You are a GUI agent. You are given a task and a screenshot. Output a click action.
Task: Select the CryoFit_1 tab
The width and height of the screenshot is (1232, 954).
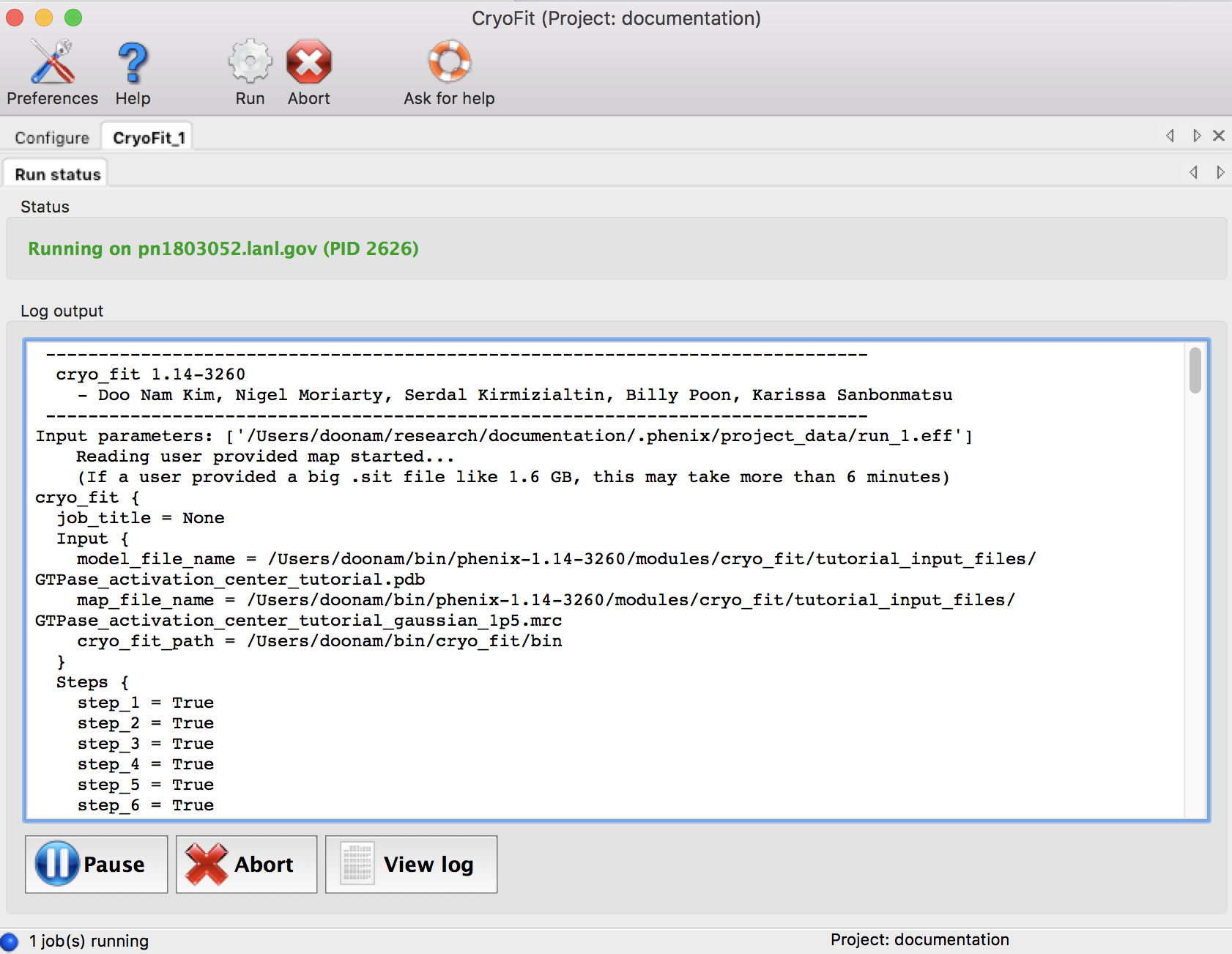click(146, 136)
